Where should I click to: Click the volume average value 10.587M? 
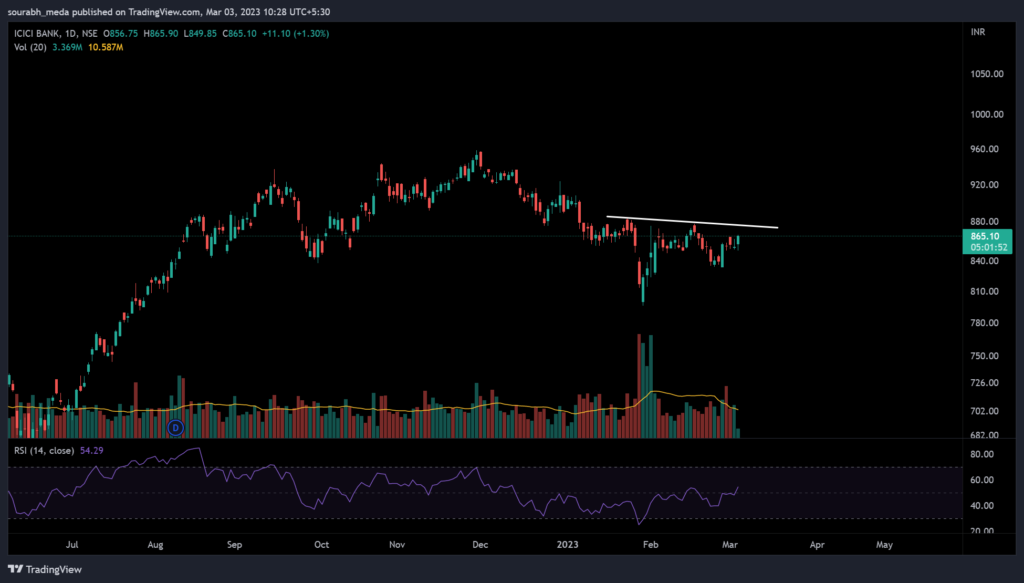106,47
